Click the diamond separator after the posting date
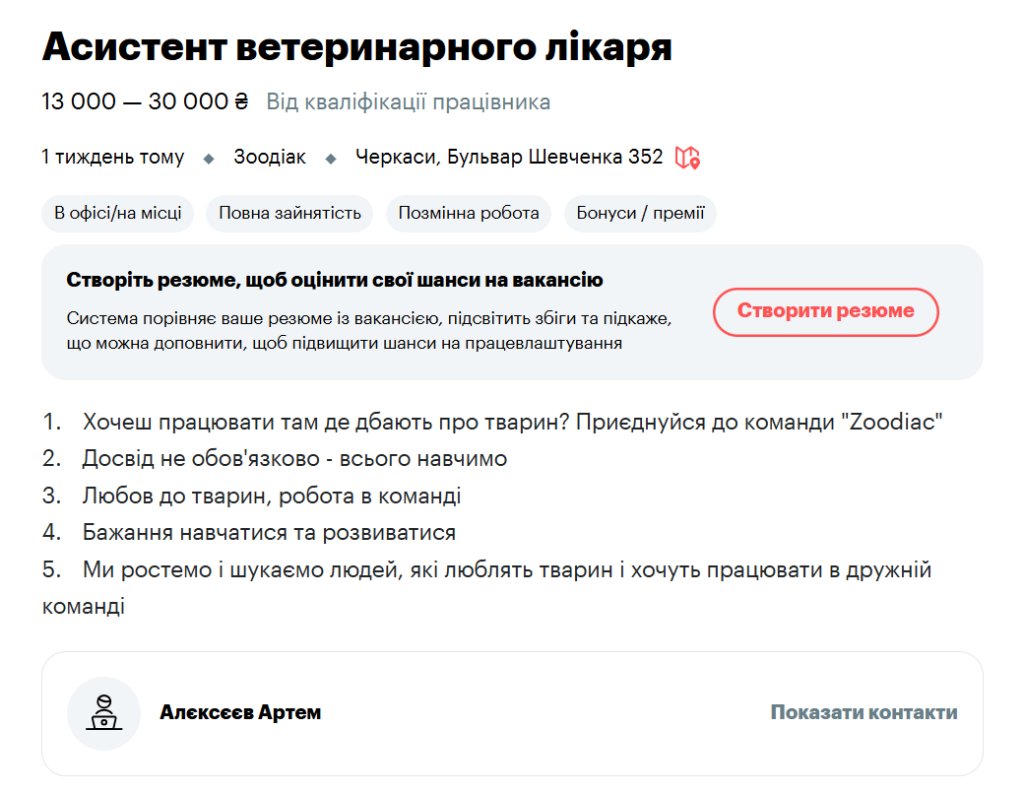Screen dimensions: 1024x795 click(209, 157)
